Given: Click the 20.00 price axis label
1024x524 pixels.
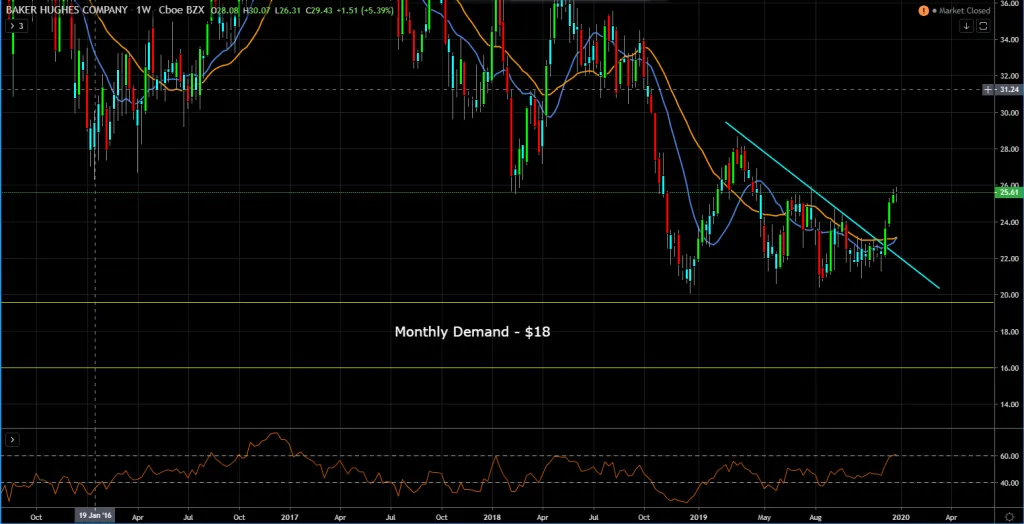Looking at the screenshot, I should point(1010,295).
